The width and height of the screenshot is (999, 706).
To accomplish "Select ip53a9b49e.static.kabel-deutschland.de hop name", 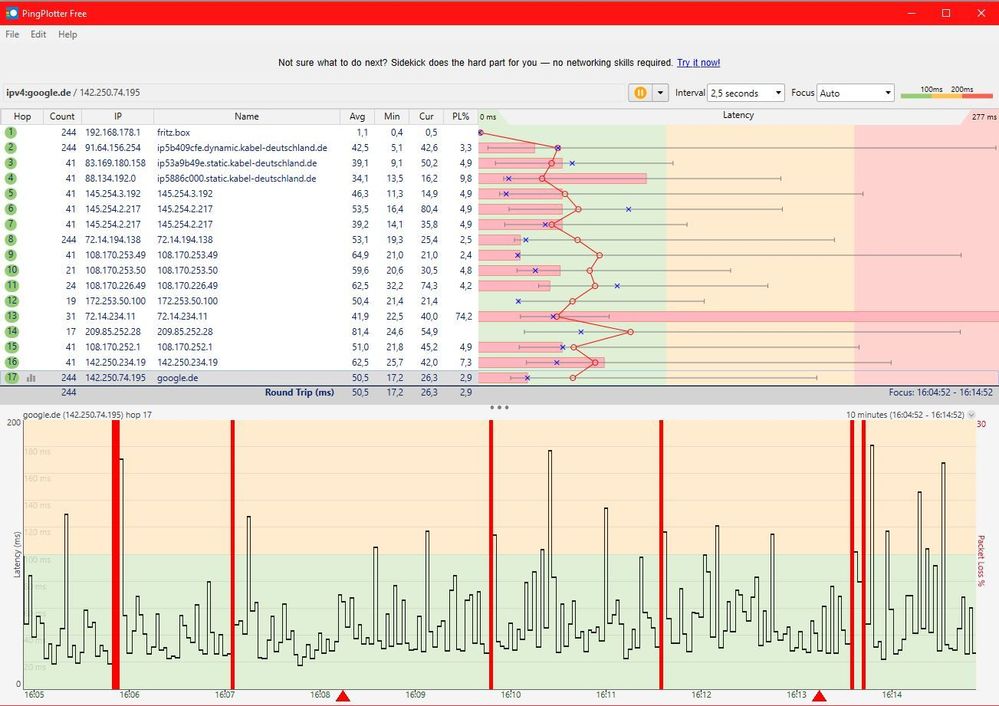I will tap(237, 163).
